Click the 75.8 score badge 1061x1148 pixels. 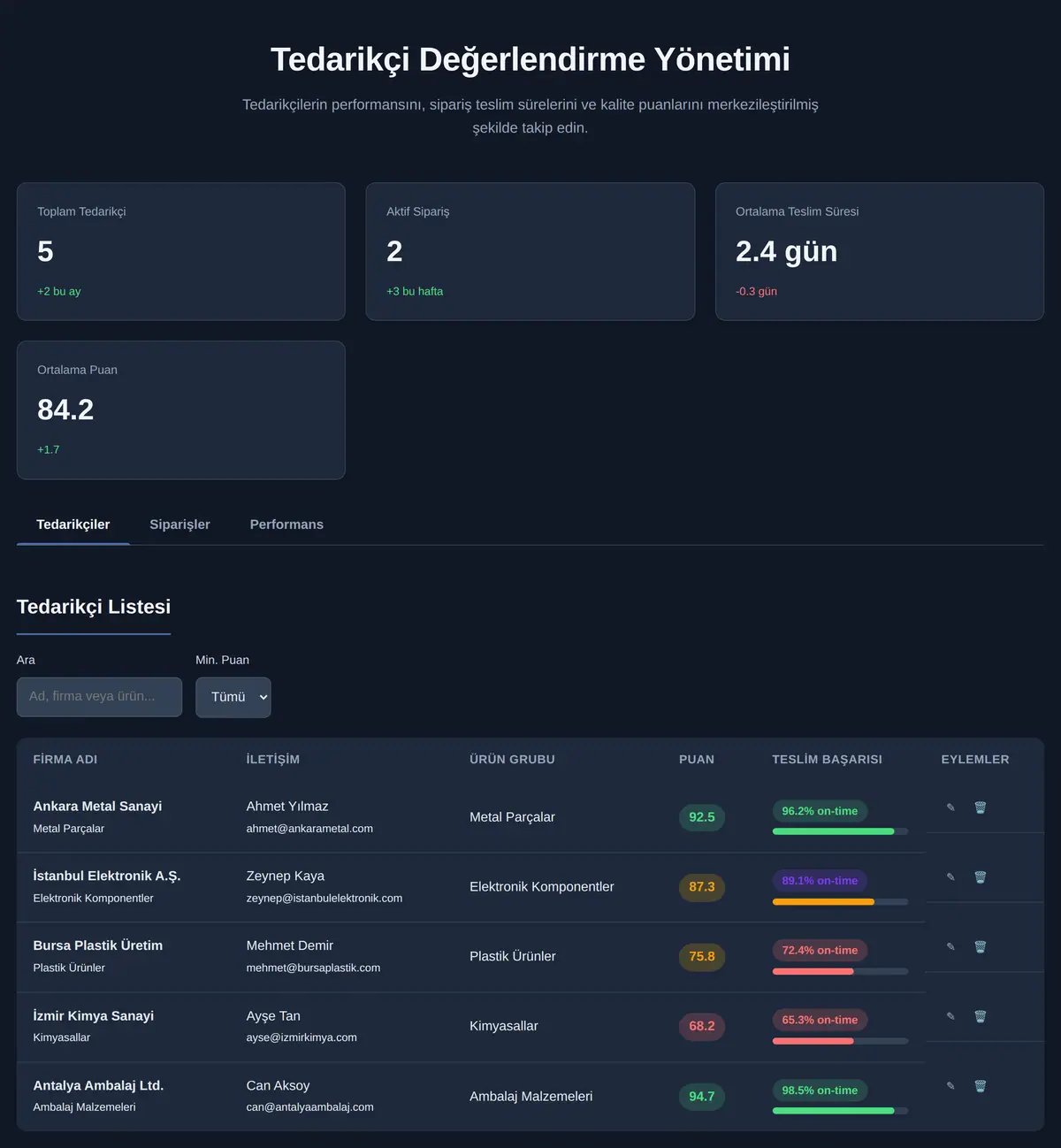coord(702,956)
